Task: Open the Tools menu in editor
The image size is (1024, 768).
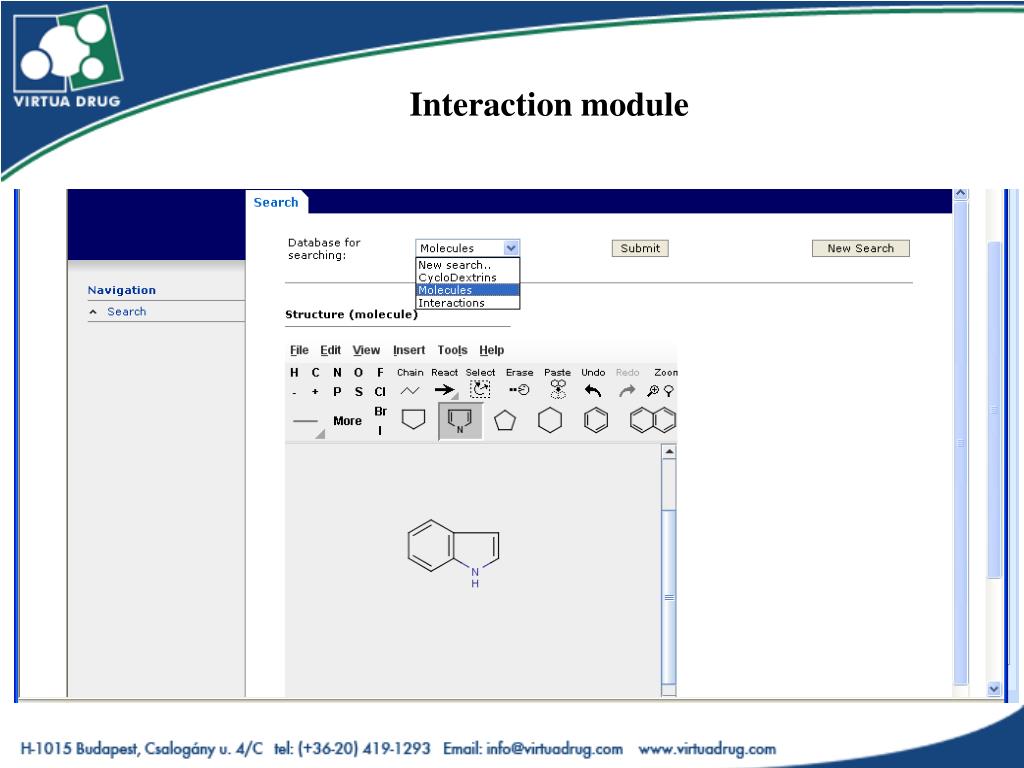Action: [452, 350]
